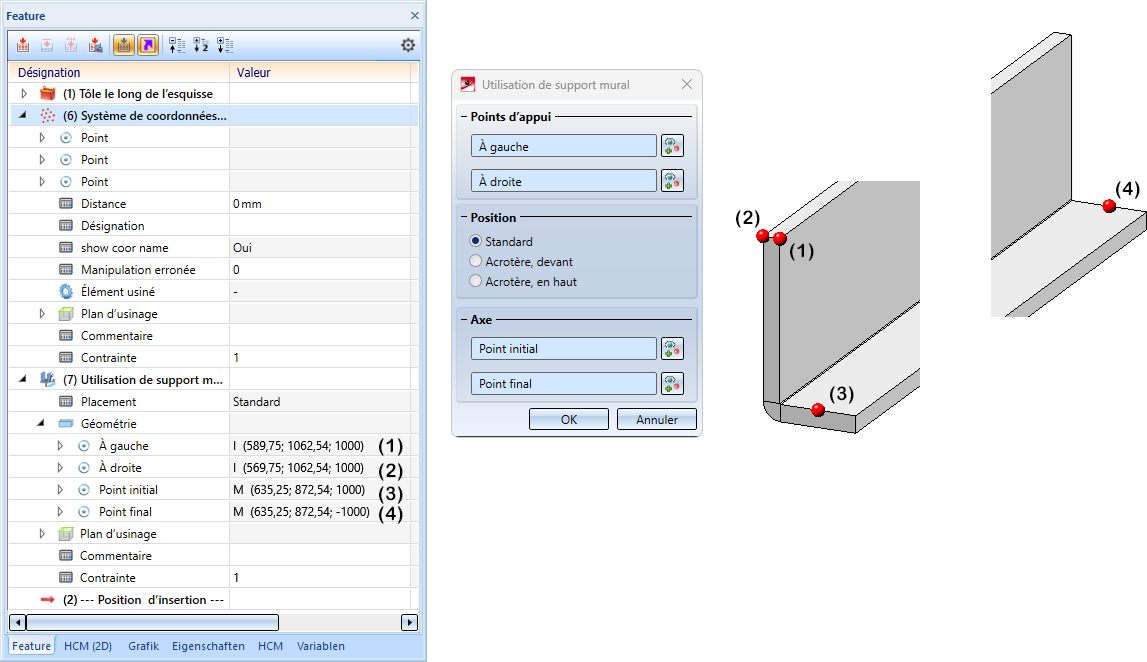1147x662 pixels.
Task: Click the table icon beside Manipulation erronée
Action: [66, 269]
